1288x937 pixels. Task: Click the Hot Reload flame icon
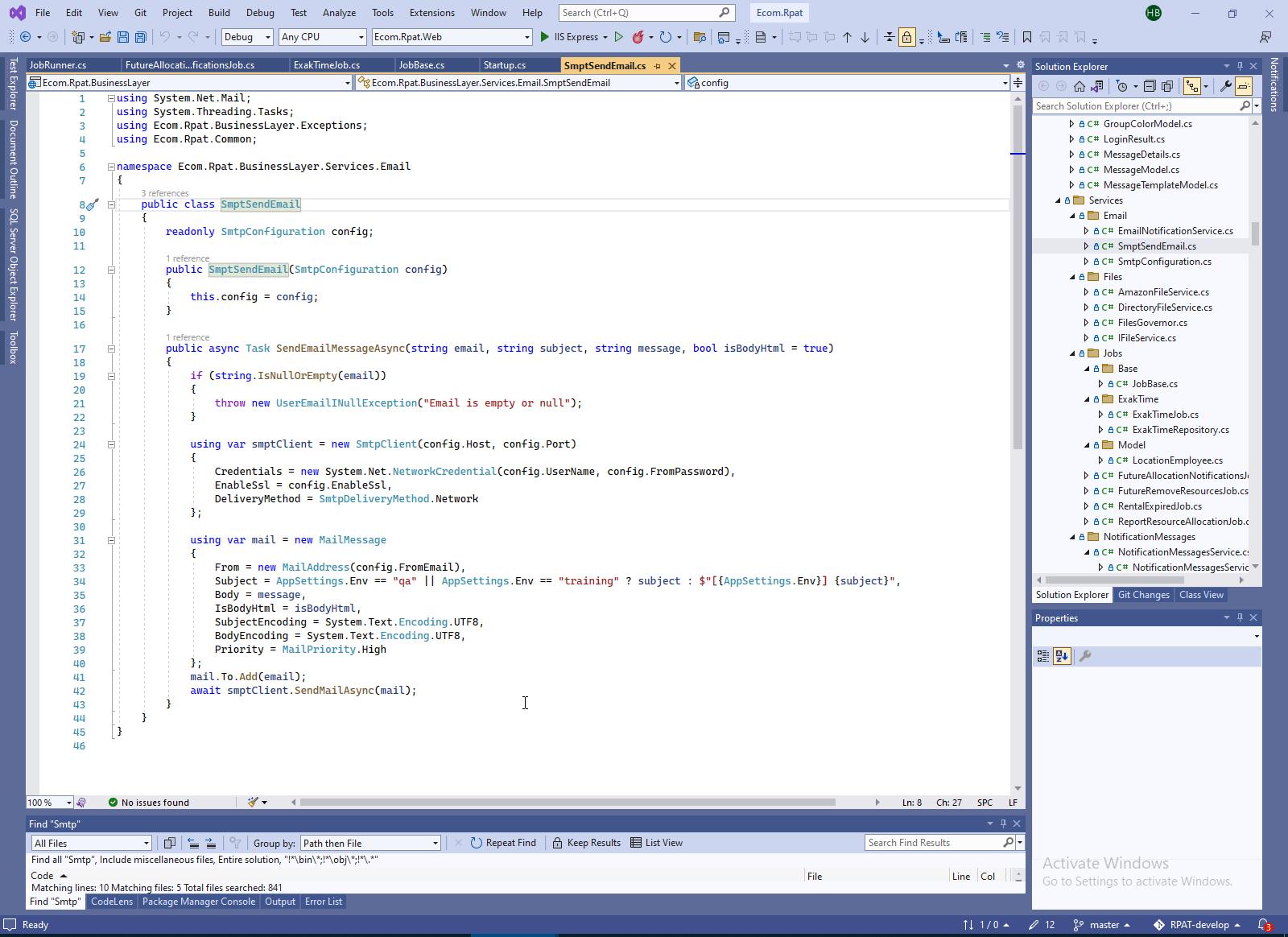(638, 37)
